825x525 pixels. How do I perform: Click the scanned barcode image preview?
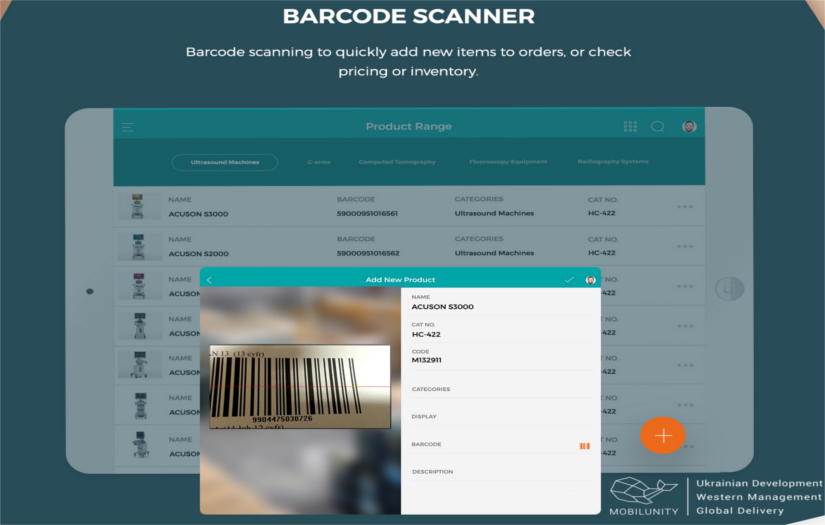pyautogui.click(x=300, y=386)
